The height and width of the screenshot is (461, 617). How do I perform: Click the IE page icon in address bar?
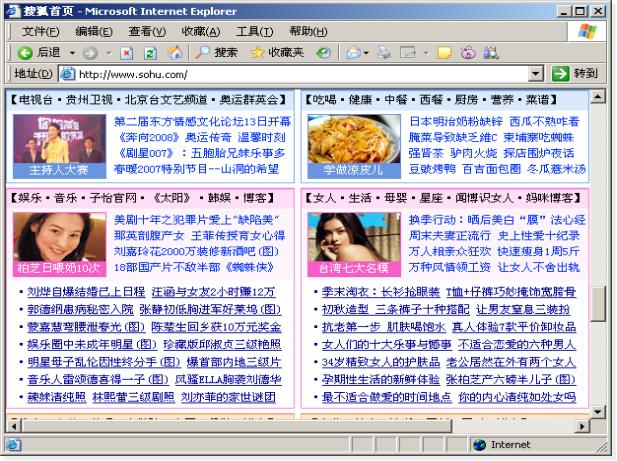pyautogui.click(x=68, y=74)
